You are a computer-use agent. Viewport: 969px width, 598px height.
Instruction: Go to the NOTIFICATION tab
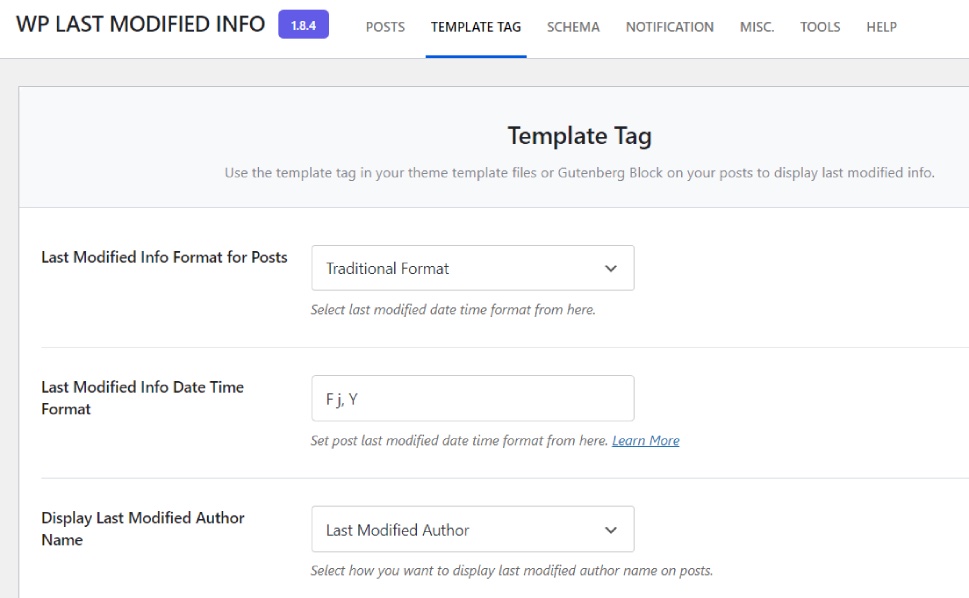click(670, 27)
